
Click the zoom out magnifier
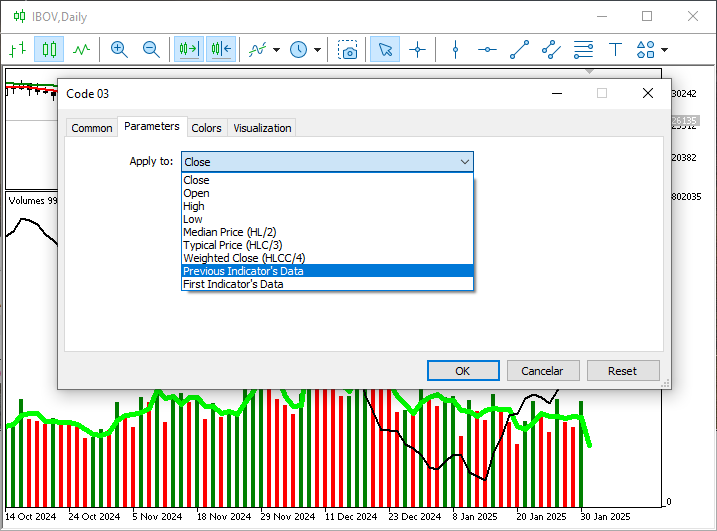pos(151,49)
